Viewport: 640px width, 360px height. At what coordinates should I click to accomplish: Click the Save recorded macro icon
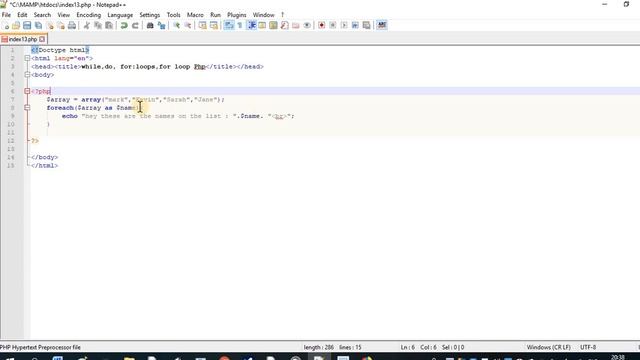pyautogui.click(x=367, y=25)
